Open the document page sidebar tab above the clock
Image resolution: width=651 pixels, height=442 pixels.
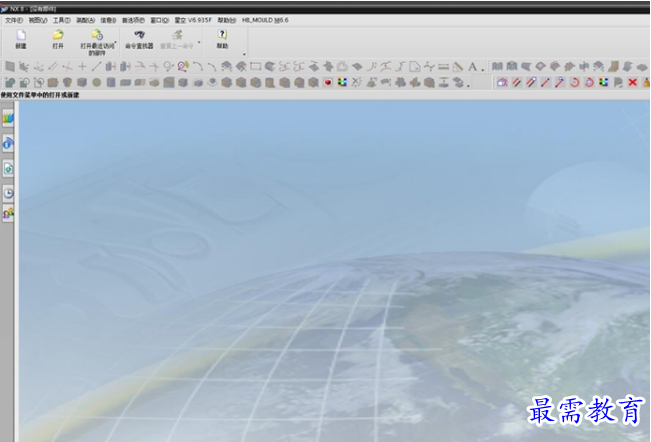(x=8, y=168)
